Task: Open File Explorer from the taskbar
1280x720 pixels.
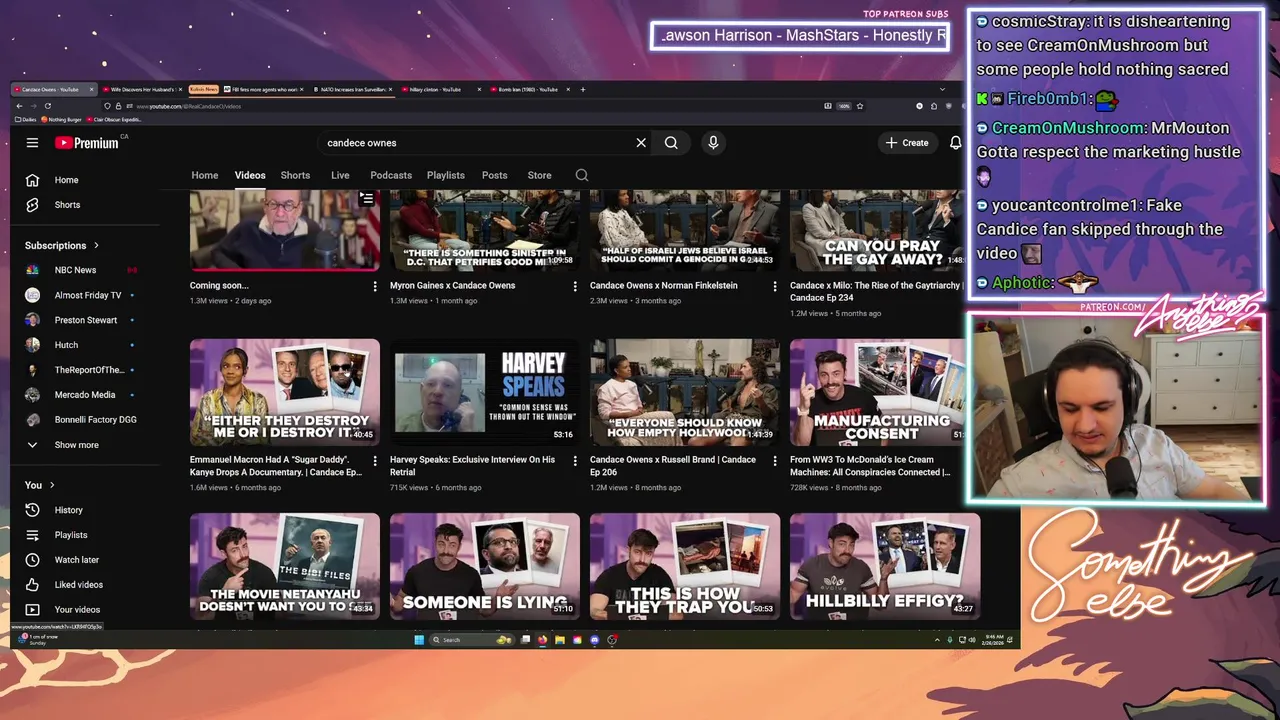Action: coord(560,640)
